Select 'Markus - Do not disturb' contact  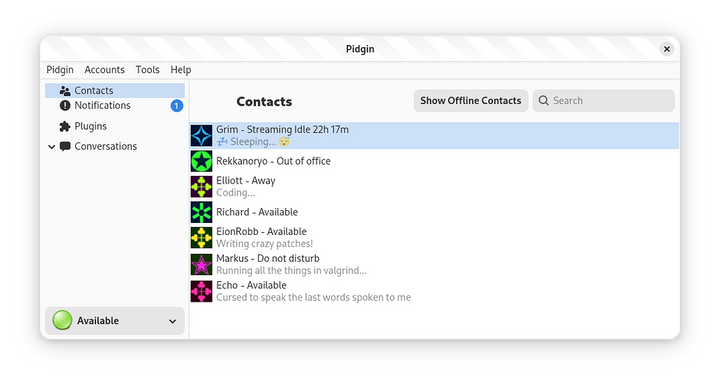pyautogui.click(x=434, y=265)
